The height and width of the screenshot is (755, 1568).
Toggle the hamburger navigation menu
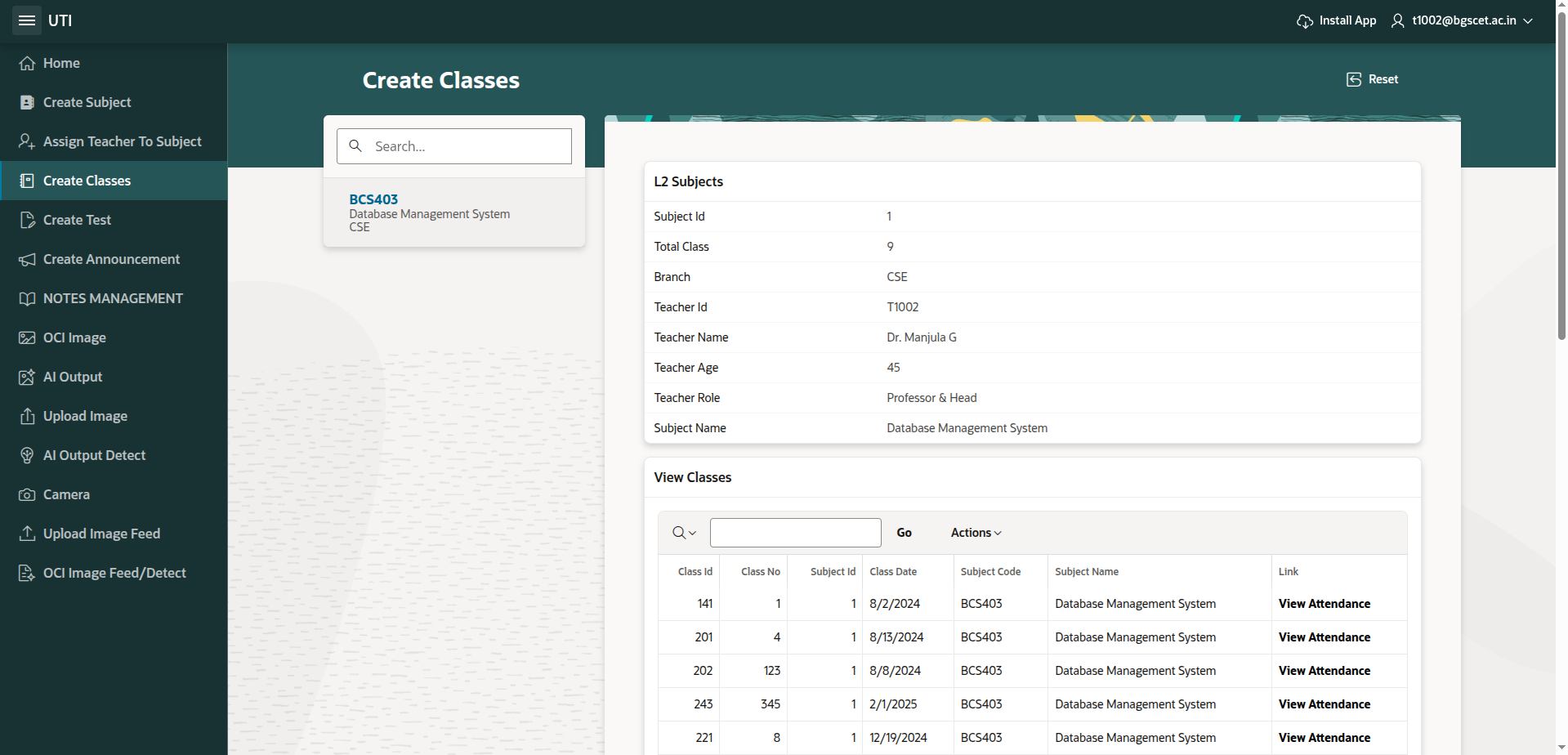click(x=27, y=20)
